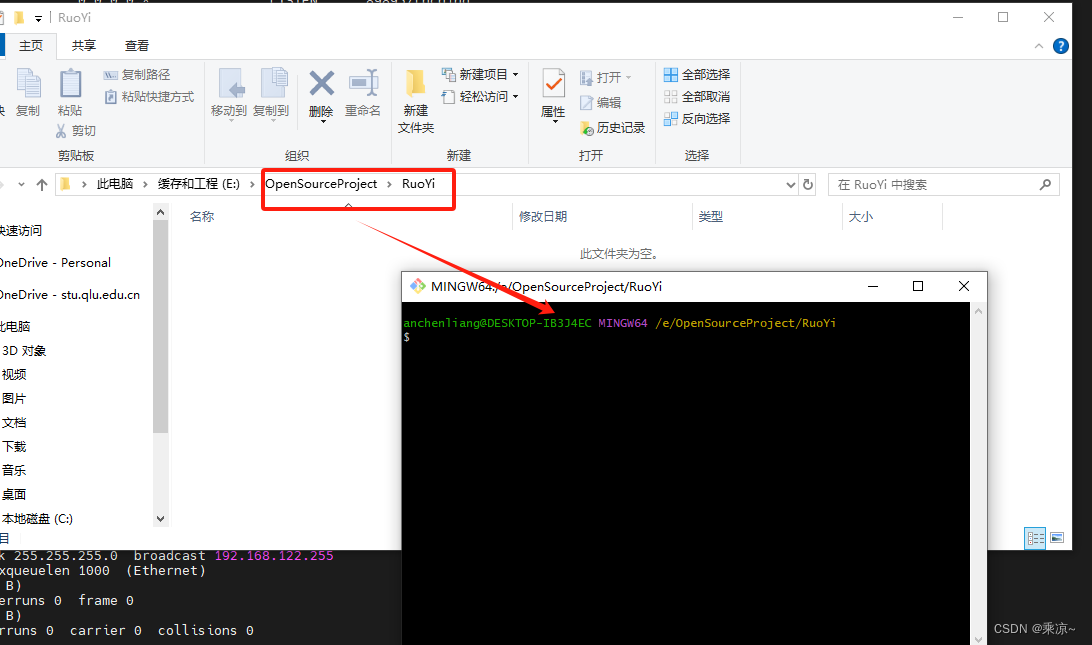The image size is (1092, 645).
Task: Sort by Name (名称) column header
Action: (x=202, y=217)
